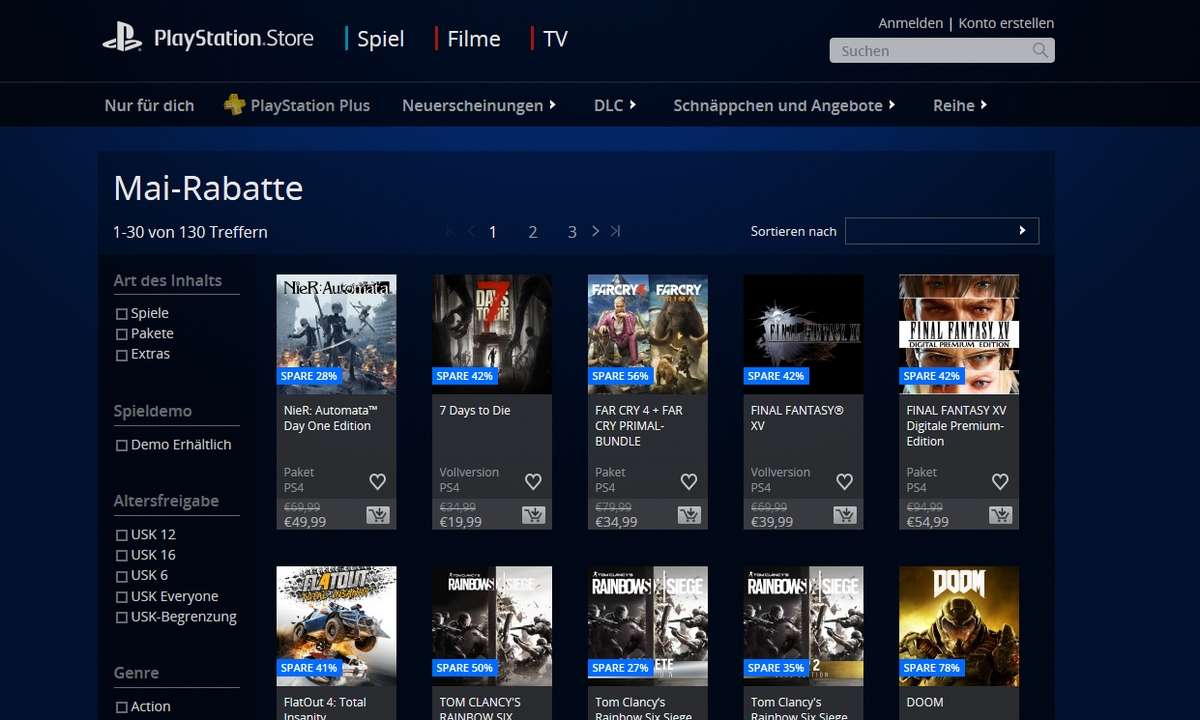
Task: Wishlist FINAL FANTASY XV Vollversion heart
Action: (x=845, y=482)
